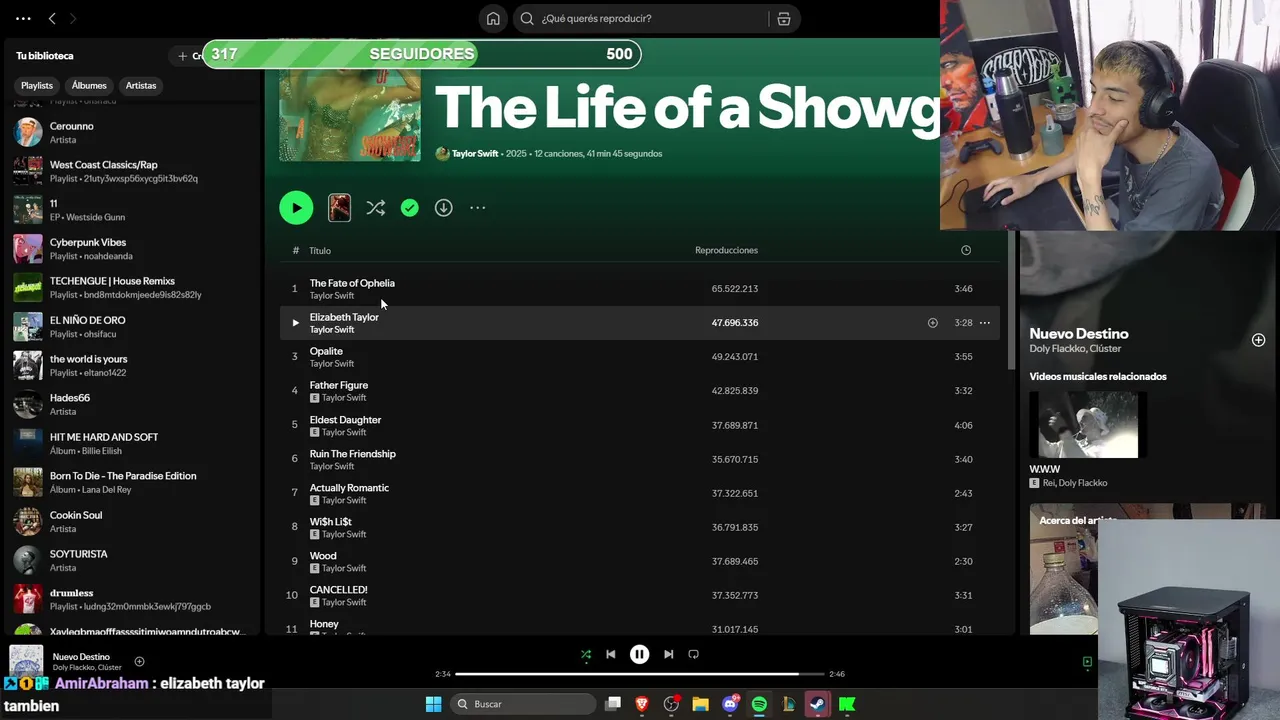Open TECHENGUE House Remixs playlist
Screen dimensions: 1280x720
(134, 288)
